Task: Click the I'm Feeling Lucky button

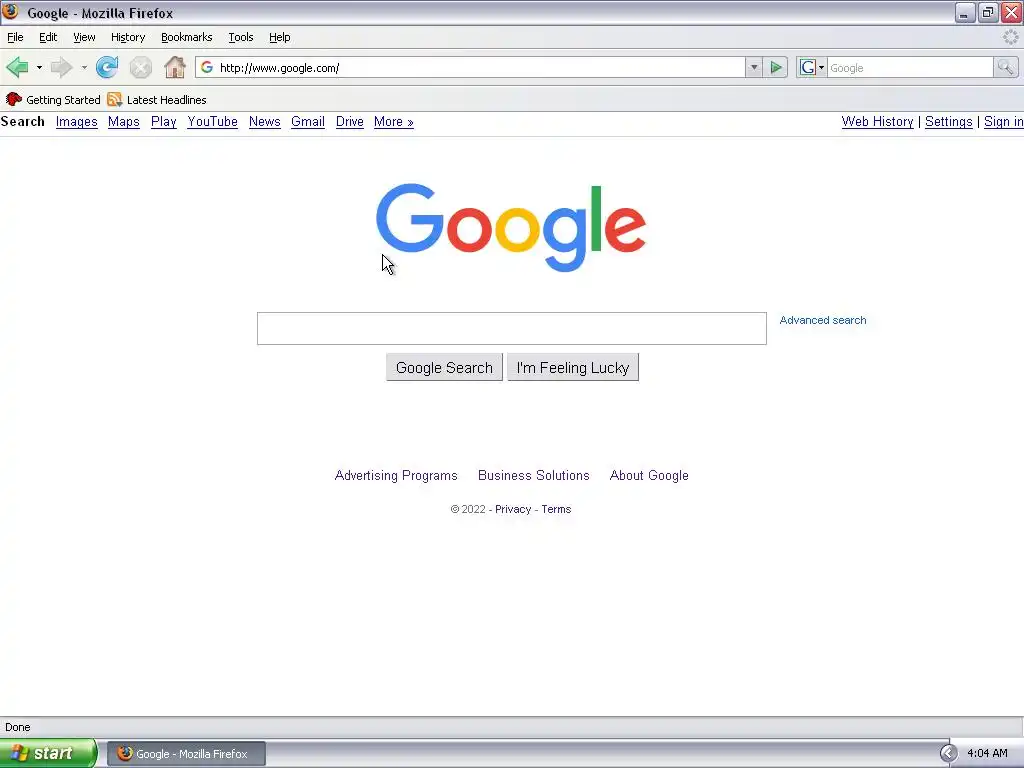Action: point(573,368)
